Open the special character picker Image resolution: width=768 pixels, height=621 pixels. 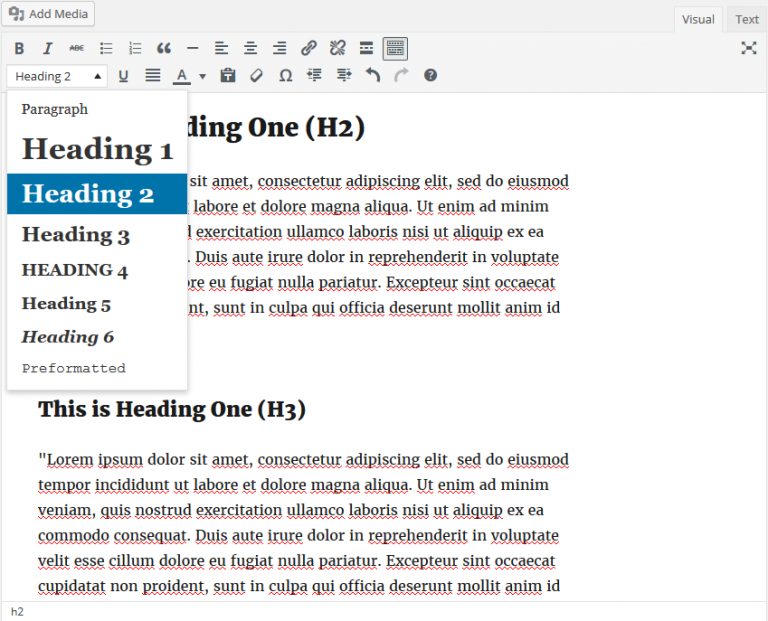pos(285,76)
